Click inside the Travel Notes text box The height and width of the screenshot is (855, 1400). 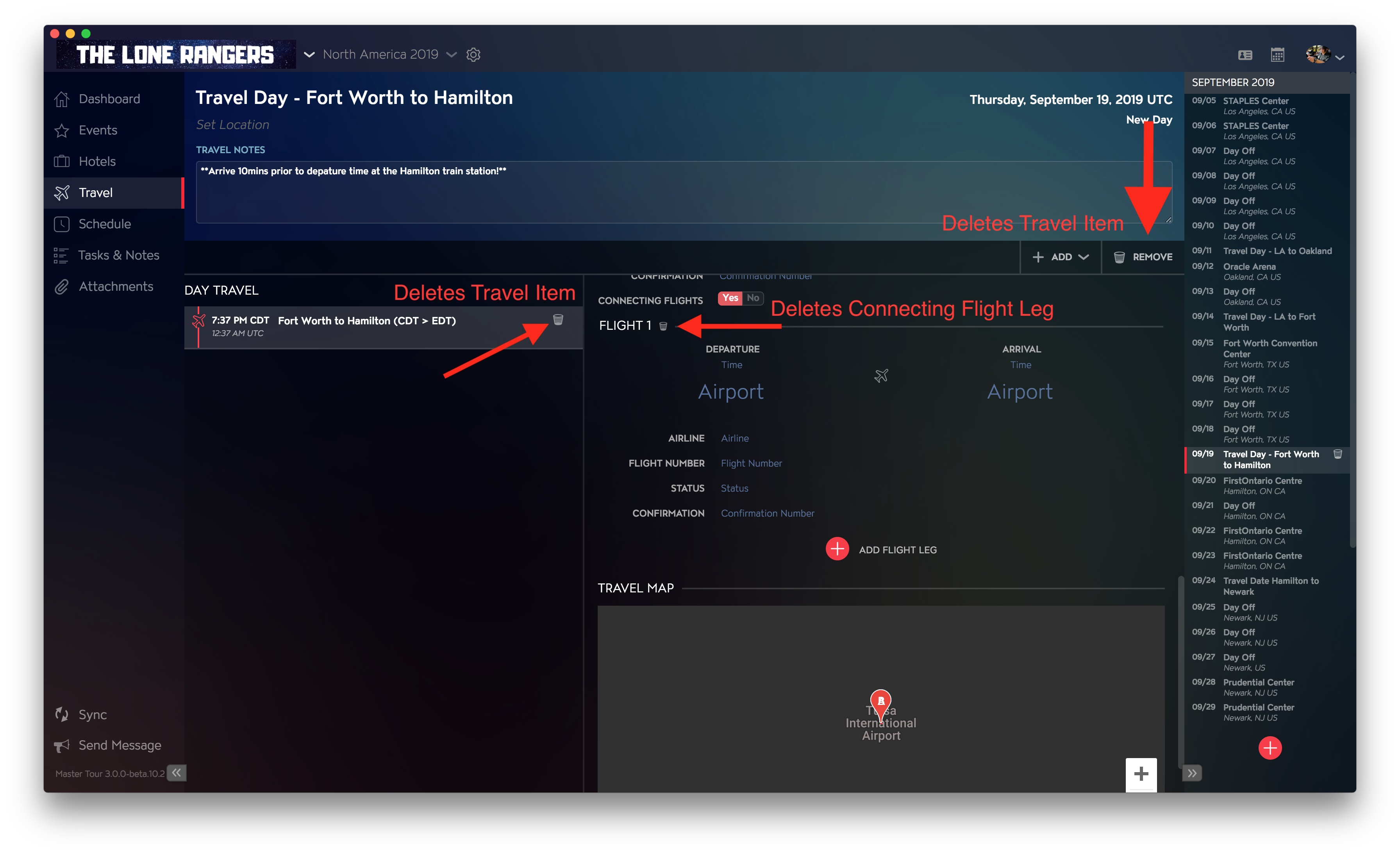coord(684,192)
